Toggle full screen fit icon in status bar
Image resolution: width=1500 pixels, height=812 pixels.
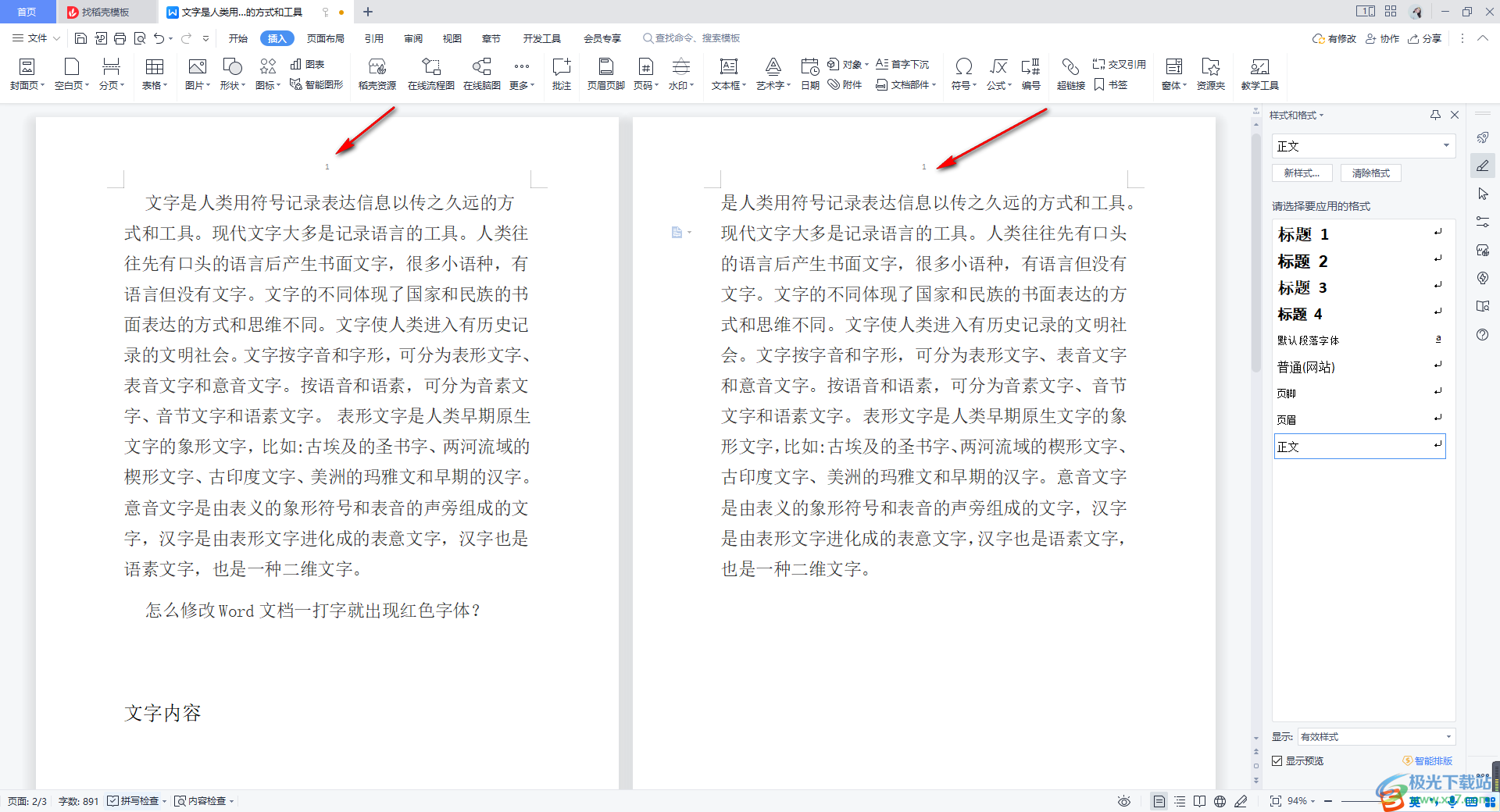(x=1276, y=801)
